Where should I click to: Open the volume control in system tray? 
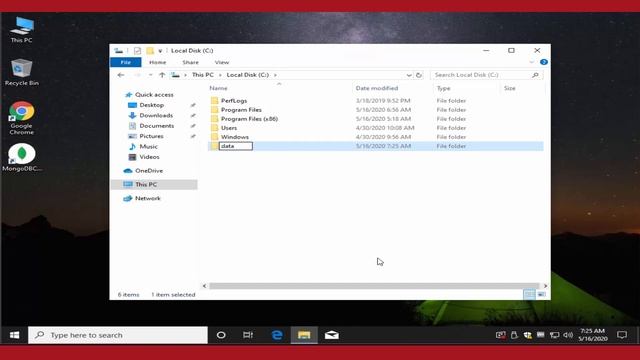568,335
